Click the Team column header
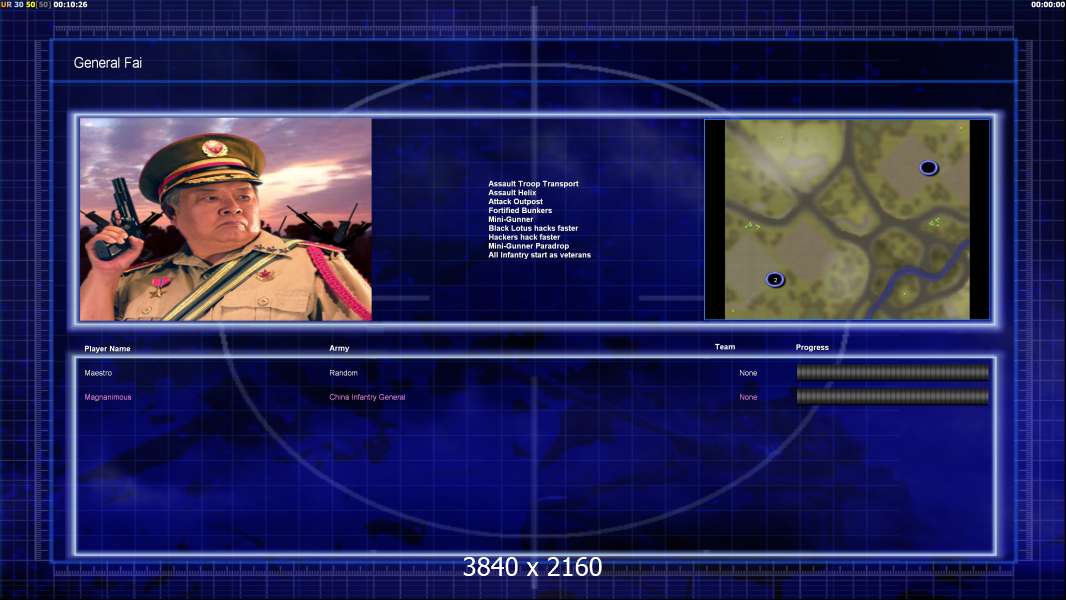Screen dimensions: 1066x600 725,347
